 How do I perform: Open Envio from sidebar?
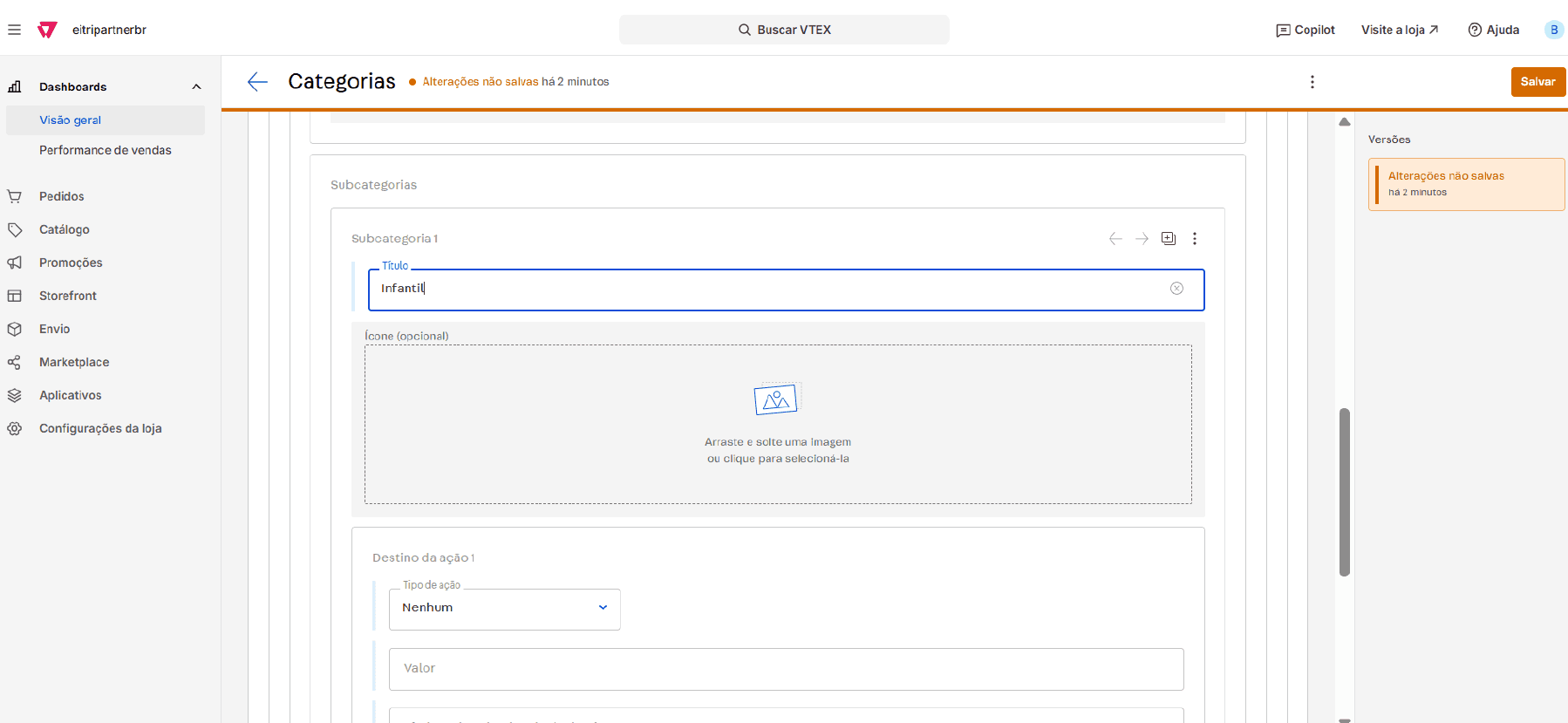[x=54, y=329]
